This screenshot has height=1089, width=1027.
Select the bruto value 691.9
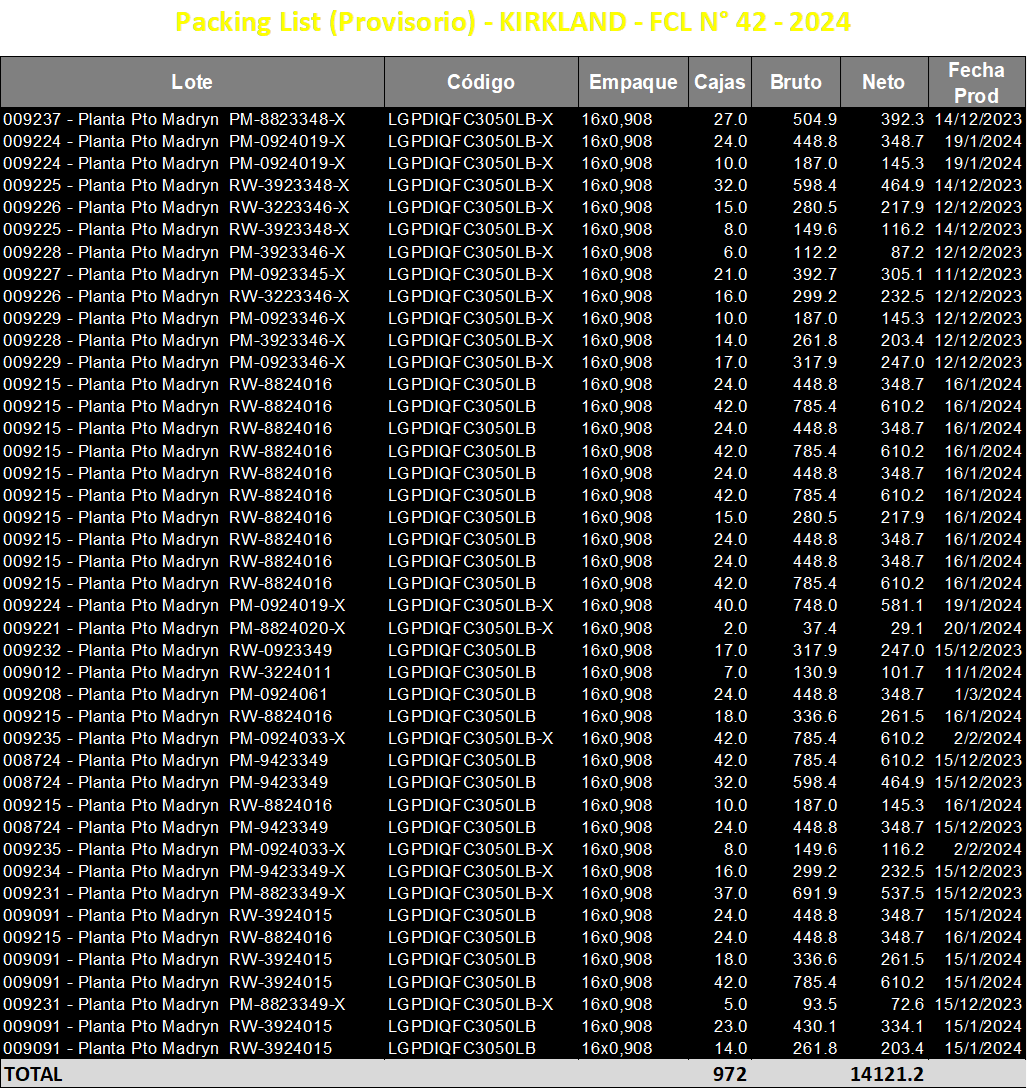[815, 893]
